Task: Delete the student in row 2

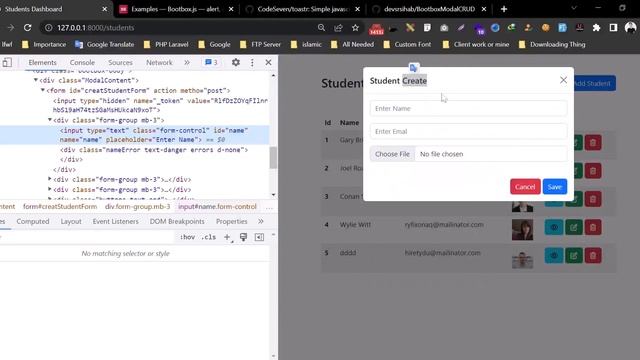Action: point(593,171)
